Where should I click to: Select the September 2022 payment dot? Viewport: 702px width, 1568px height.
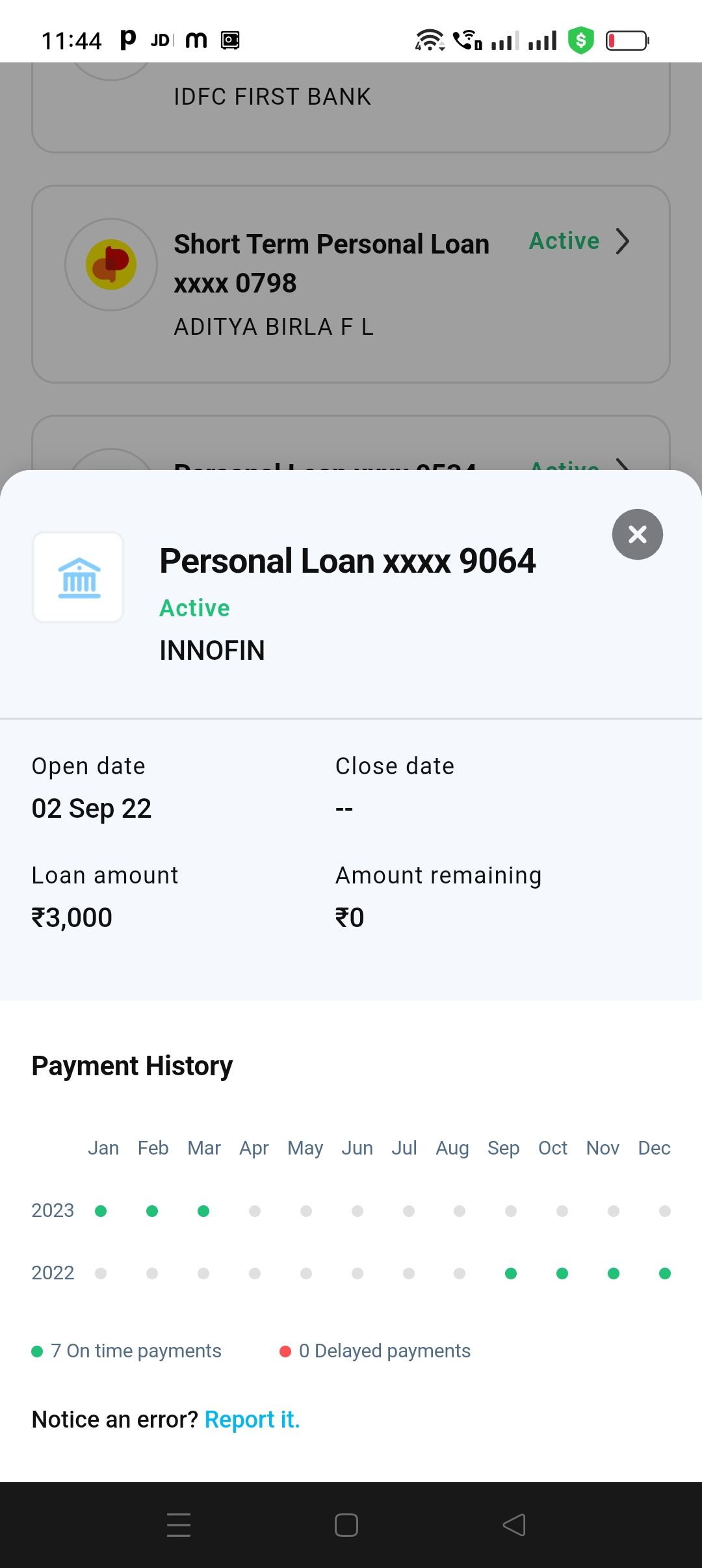coord(511,1274)
